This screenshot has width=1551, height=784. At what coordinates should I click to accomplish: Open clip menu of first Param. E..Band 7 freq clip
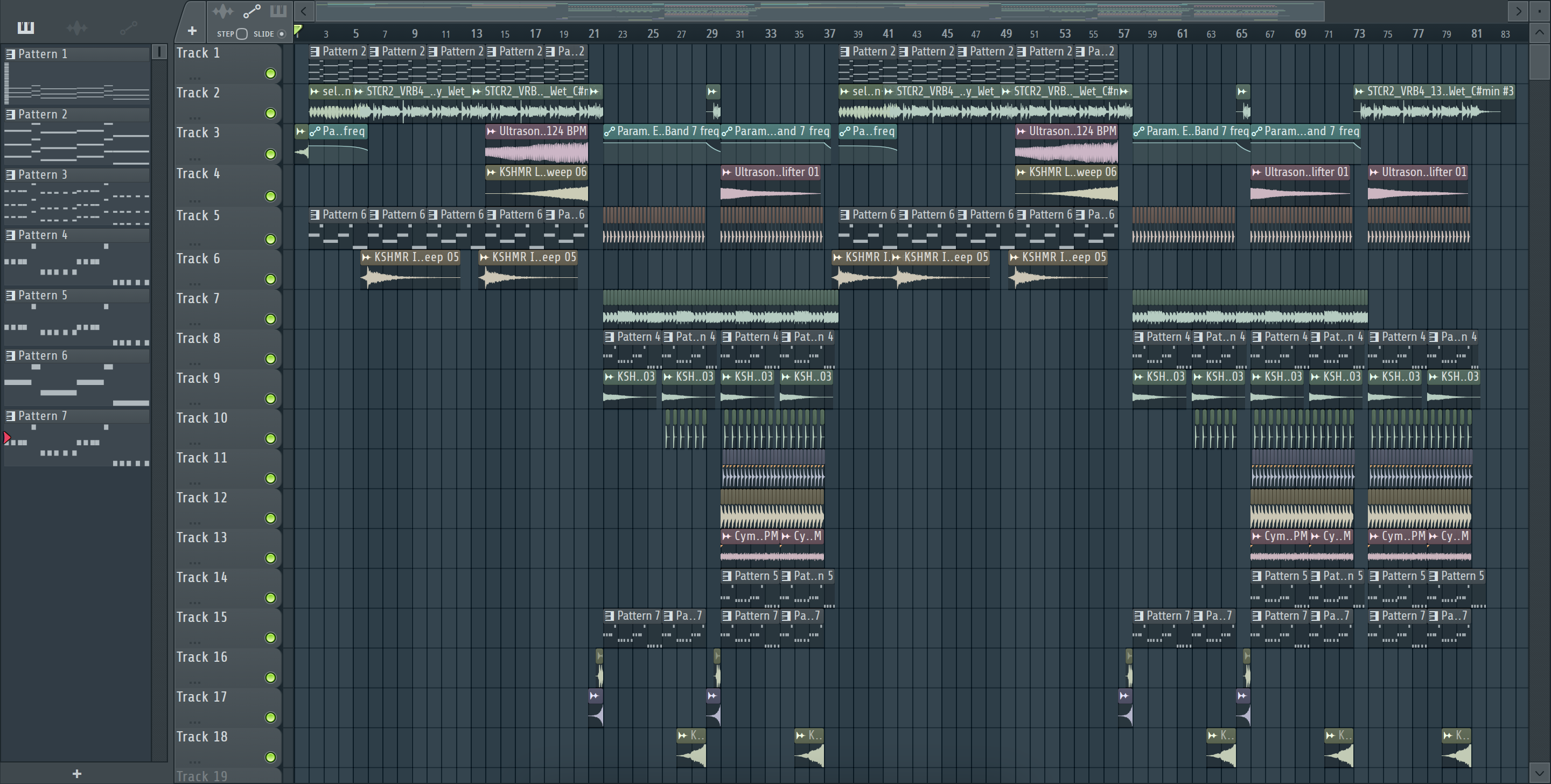(609, 131)
